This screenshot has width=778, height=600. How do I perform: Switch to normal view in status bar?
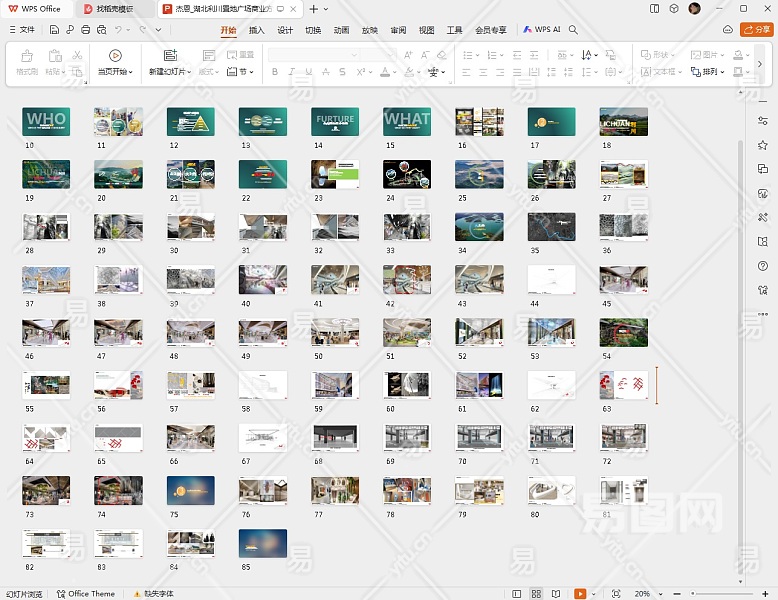(x=518, y=594)
